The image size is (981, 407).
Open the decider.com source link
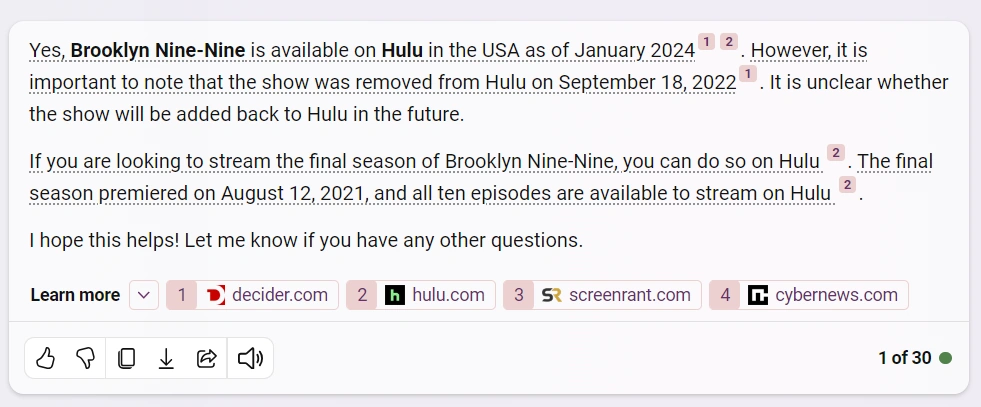(279, 295)
